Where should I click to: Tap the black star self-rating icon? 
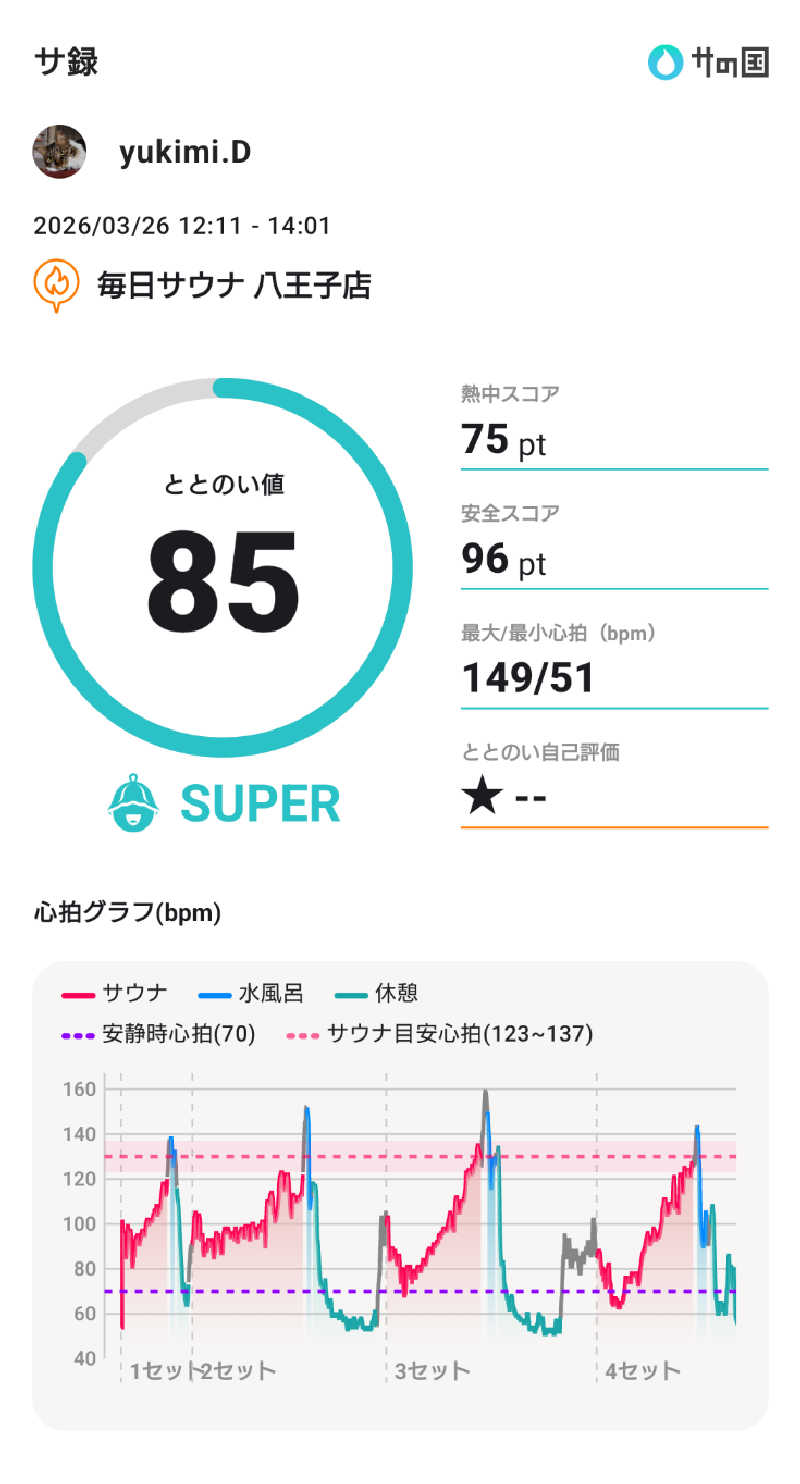[481, 798]
